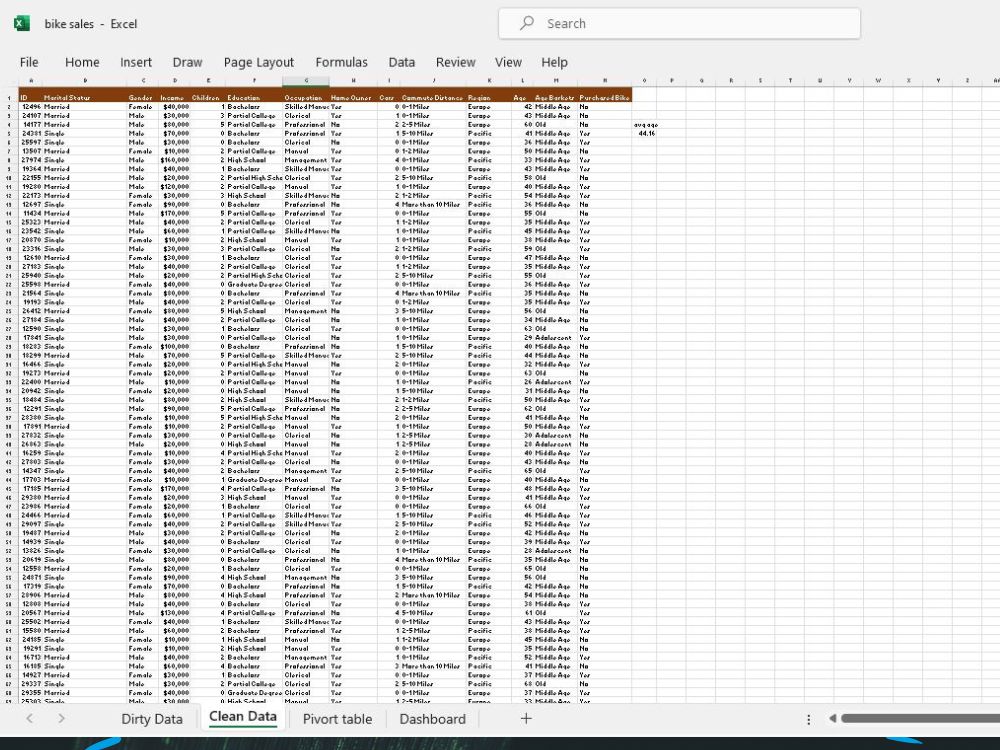Click the previous sheet navigation arrow
The image size is (1000, 750).
pos(29,719)
